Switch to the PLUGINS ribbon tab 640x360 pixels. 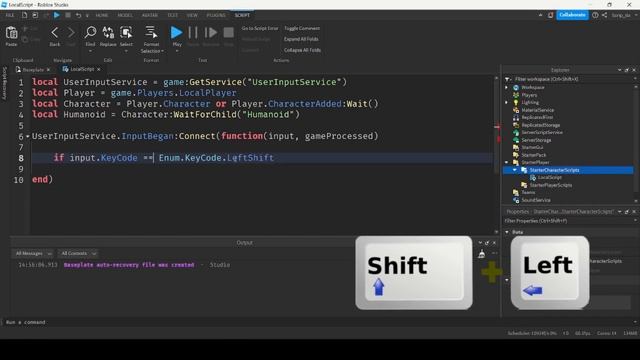click(x=216, y=15)
